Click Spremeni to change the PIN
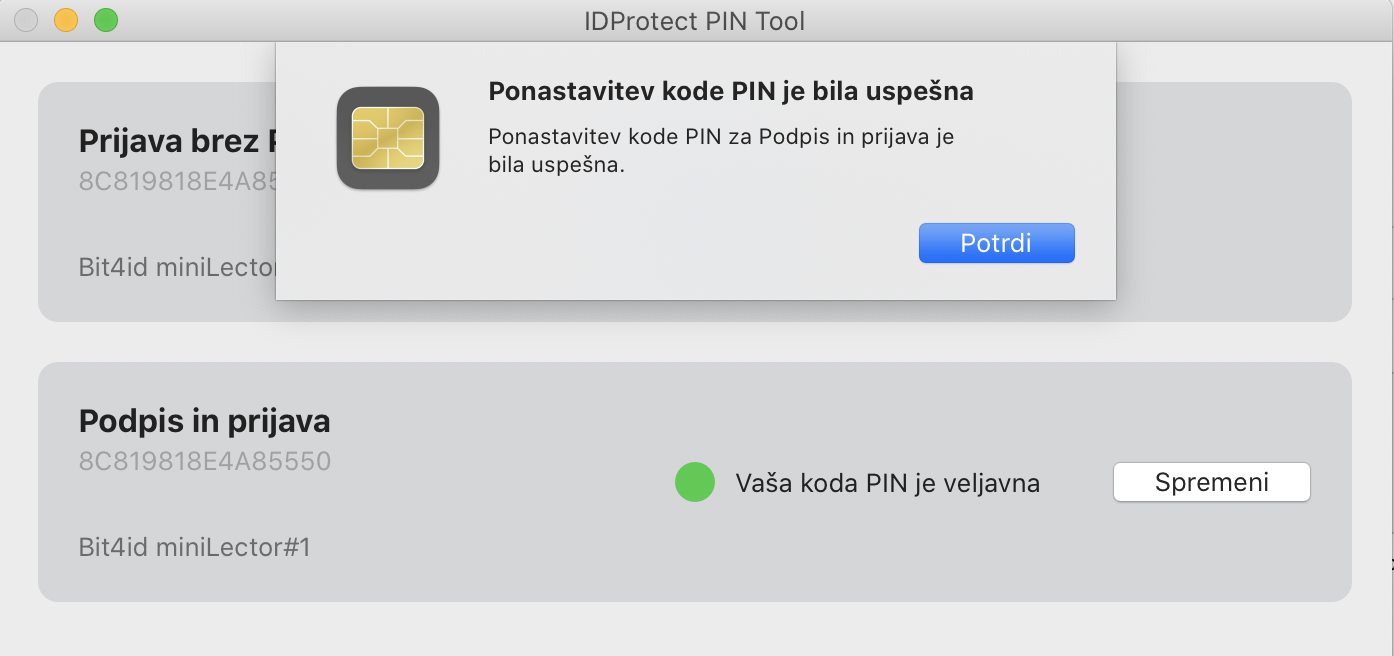This screenshot has height=656, width=1394. tap(1211, 482)
